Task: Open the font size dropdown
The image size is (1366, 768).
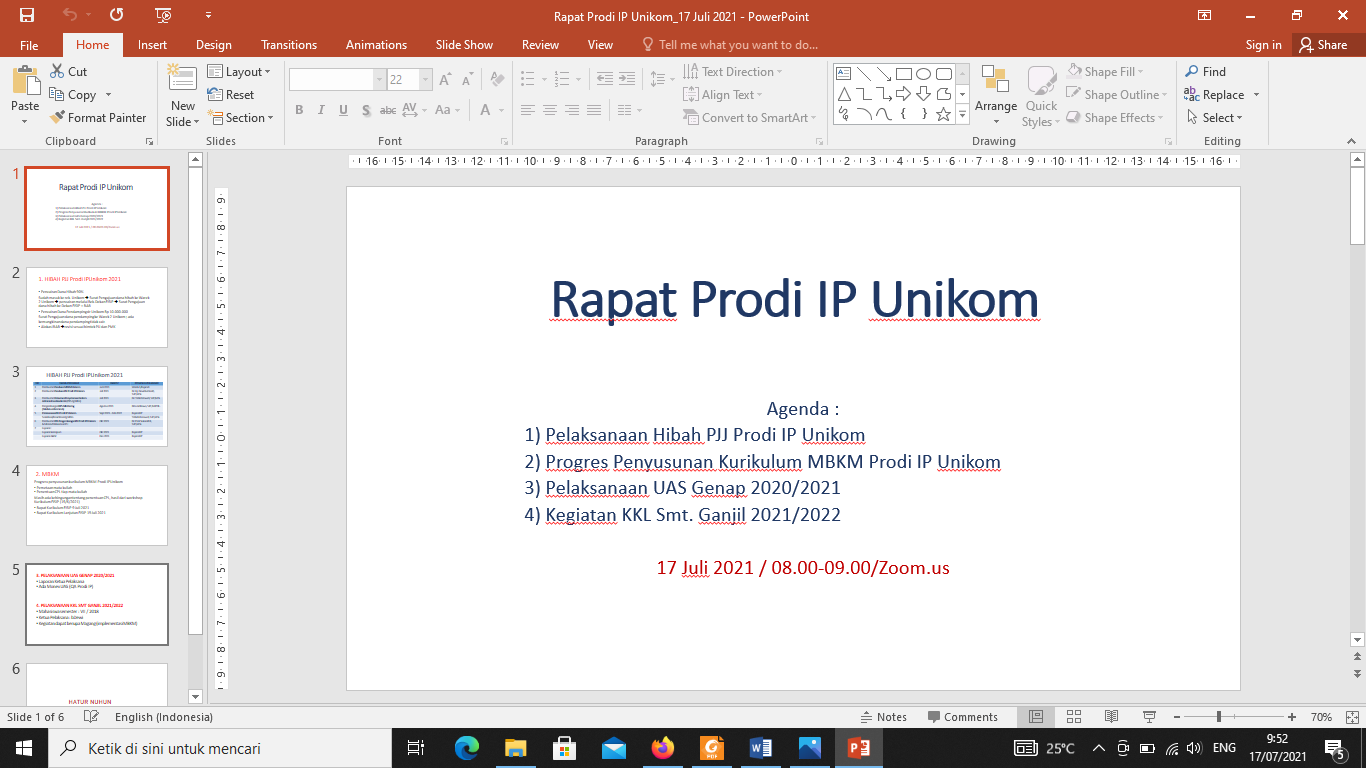Action: (x=426, y=80)
